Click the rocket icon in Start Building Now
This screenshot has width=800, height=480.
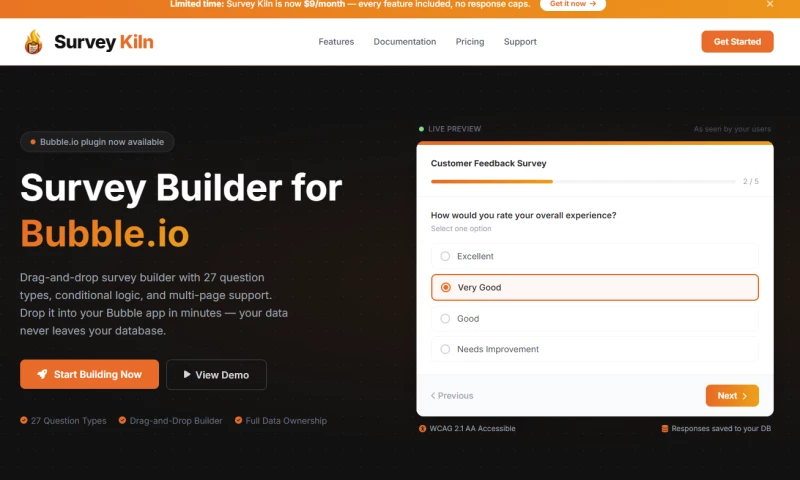click(42, 374)
